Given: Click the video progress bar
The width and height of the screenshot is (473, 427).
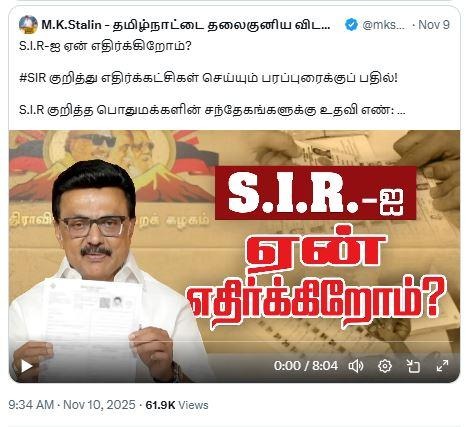Looking at the screenshot, I should [234, 341].
